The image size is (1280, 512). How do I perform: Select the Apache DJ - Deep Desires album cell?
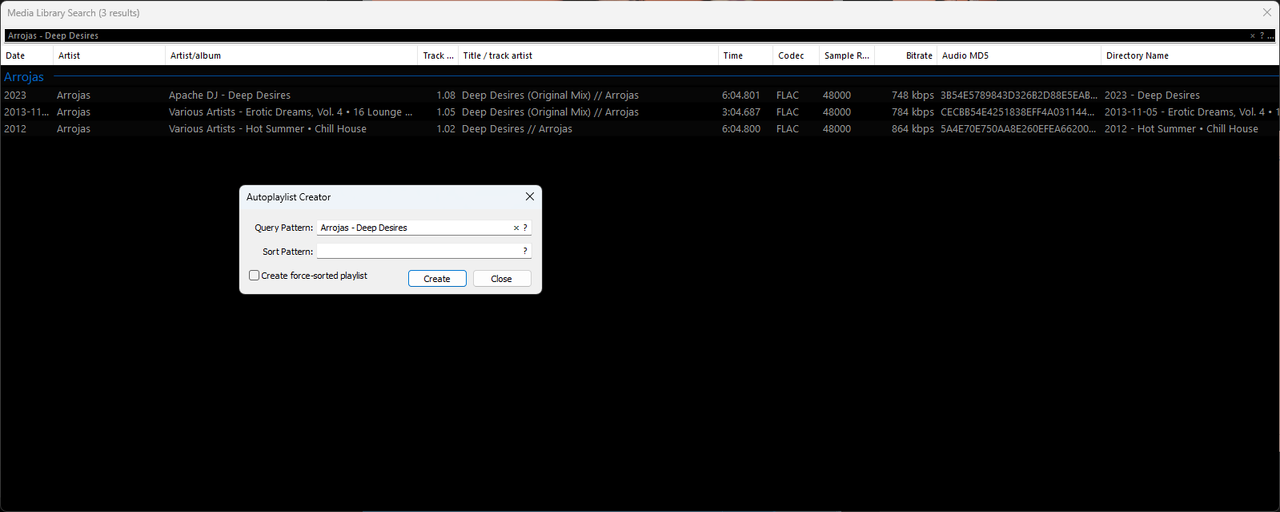229,95
